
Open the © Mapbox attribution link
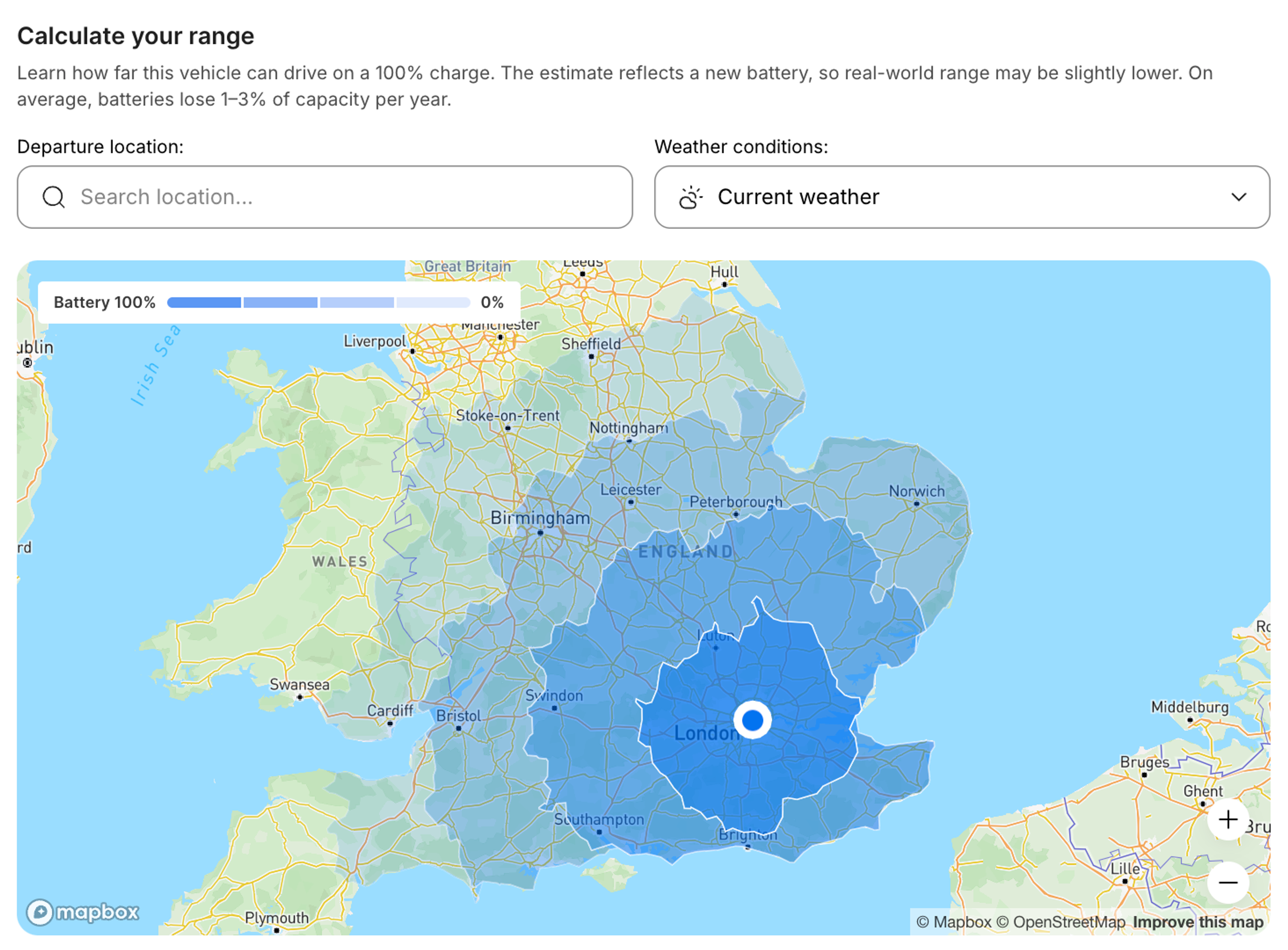pos(954,923)
